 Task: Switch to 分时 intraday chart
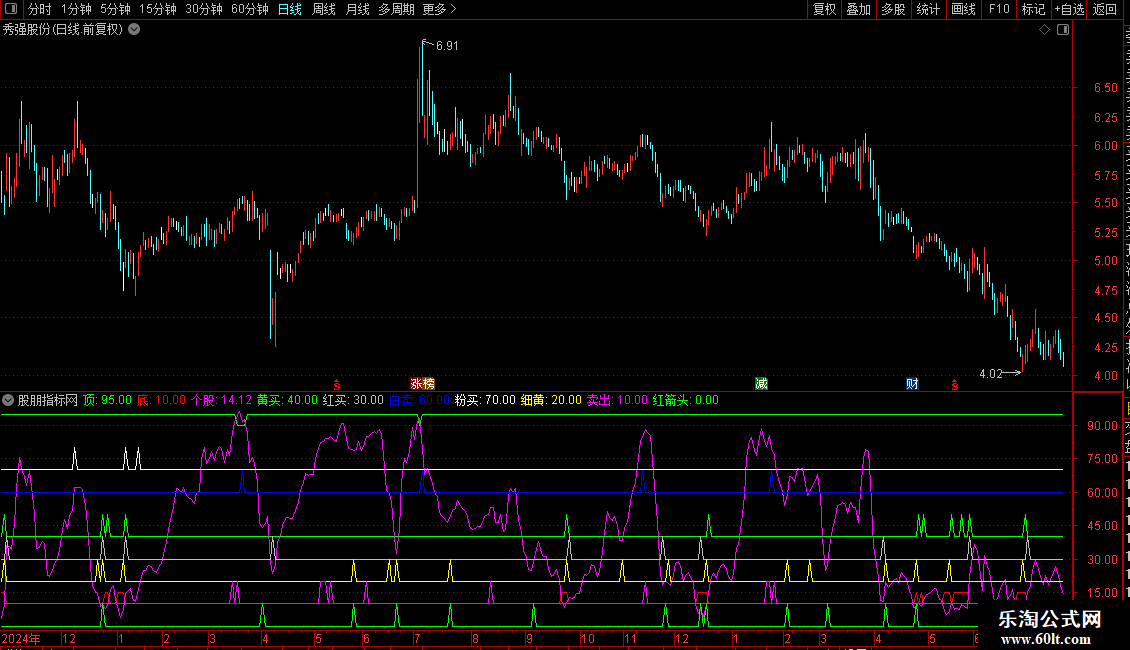pyautogui.click(x=40, y=9)
